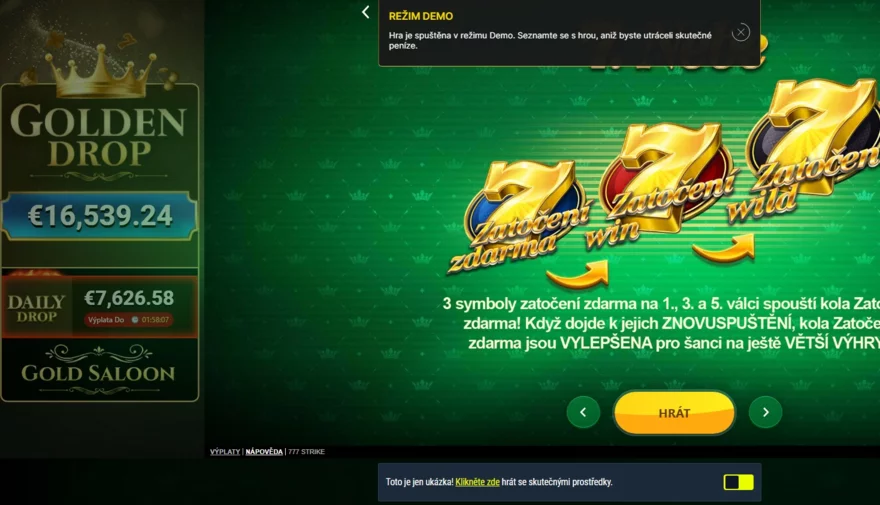Close the Režim Demo notification
Image resolution: width=880 pixels, height=505 pixels.
(x=741, y=33)
